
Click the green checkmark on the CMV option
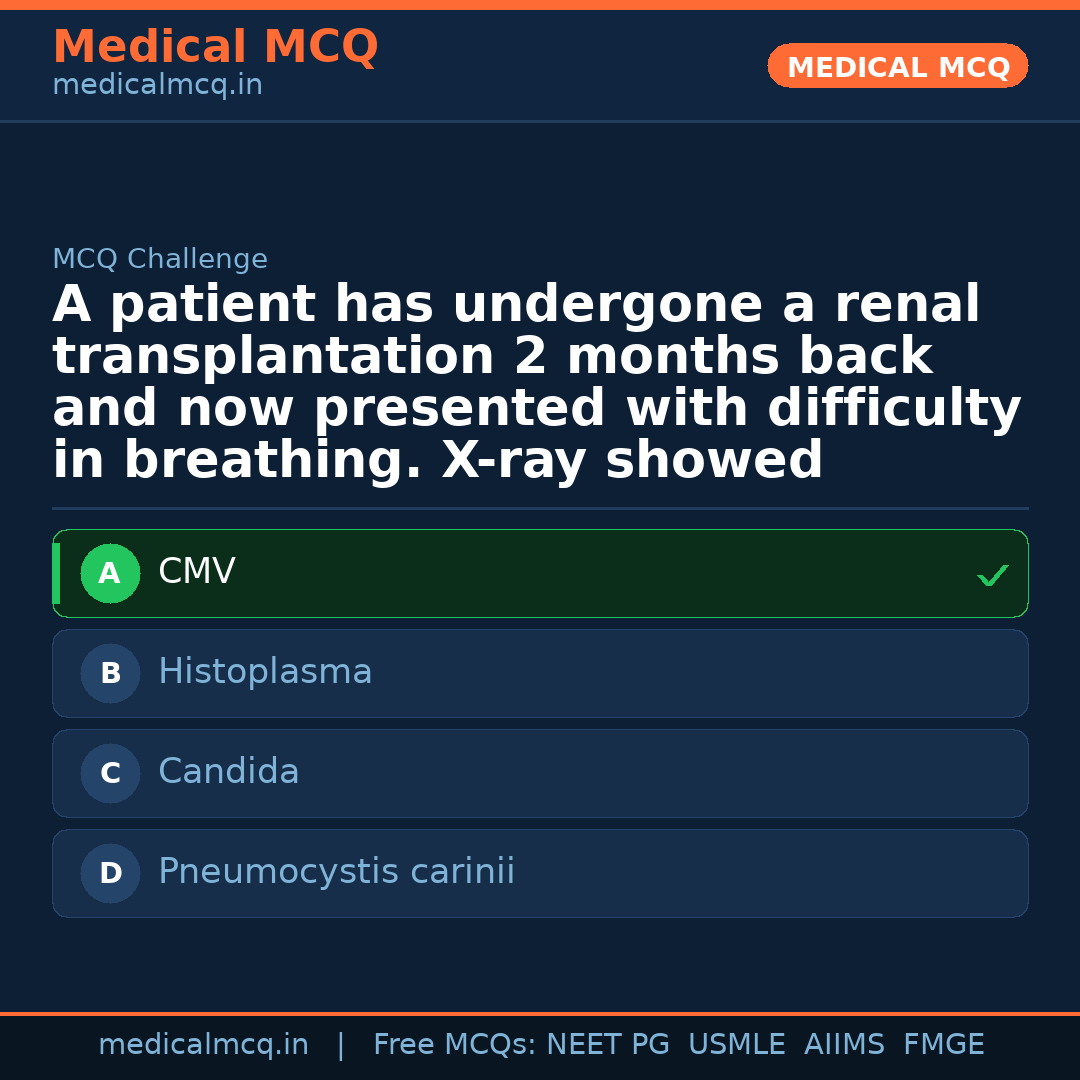point(992,575)
